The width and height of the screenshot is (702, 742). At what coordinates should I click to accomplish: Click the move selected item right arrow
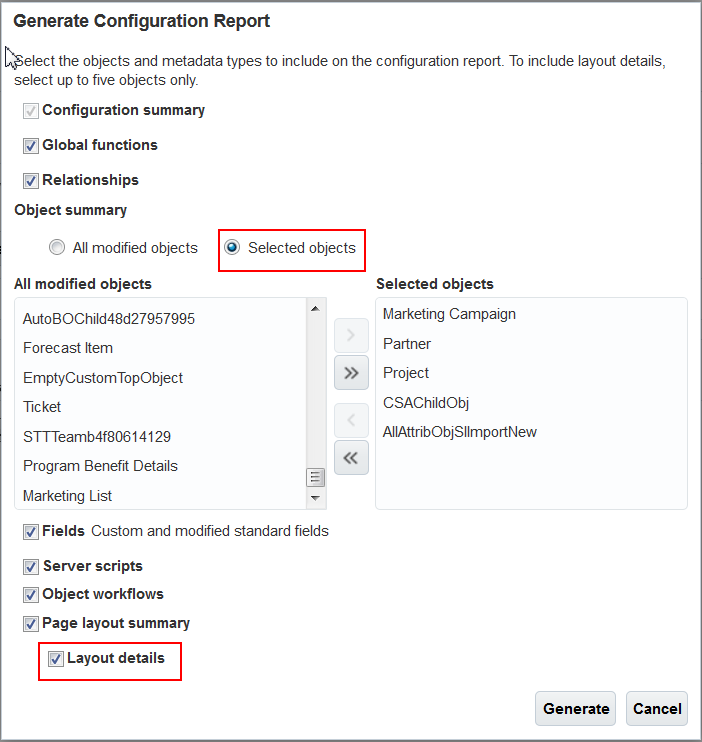pos(351,334)
